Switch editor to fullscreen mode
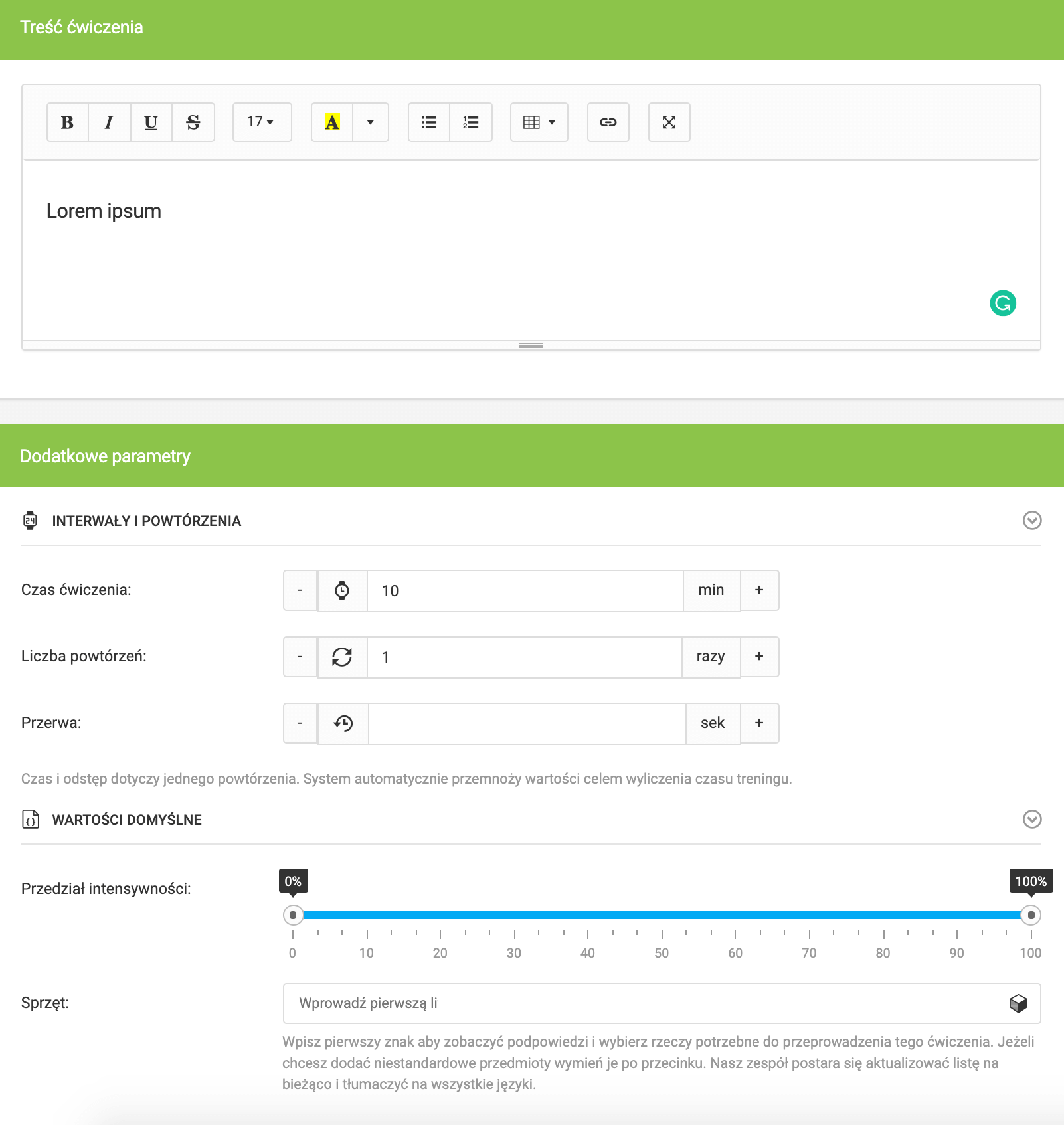This screenshot has height=1125, width=1064. coord(669,122)
